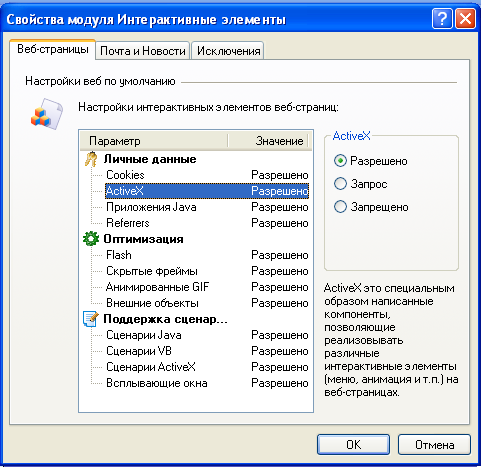481x467 pixels.
Task: Click the Отмена button
Action: [x=434, y=444]
